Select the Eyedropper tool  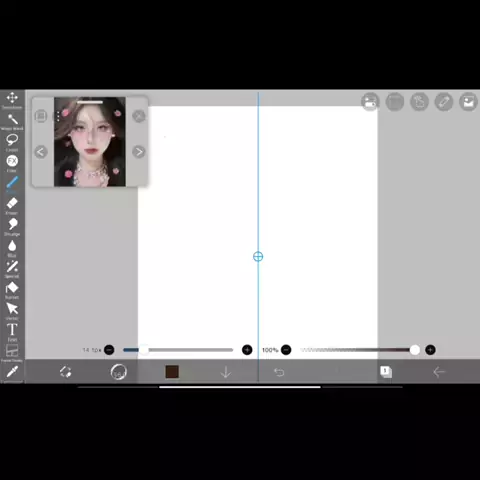pos(12,371)
